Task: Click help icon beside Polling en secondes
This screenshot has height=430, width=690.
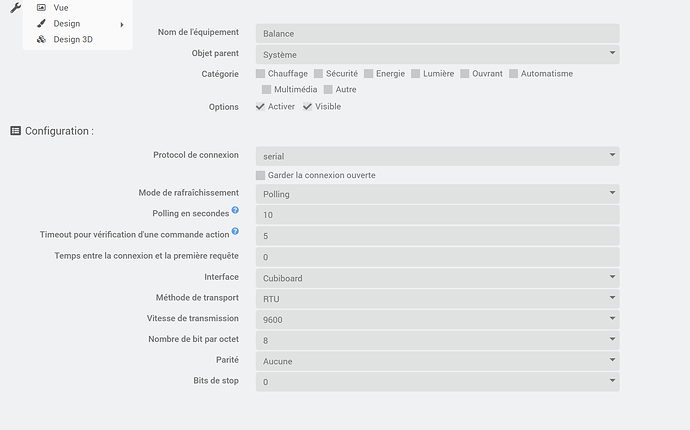Action: click(235, 210)
